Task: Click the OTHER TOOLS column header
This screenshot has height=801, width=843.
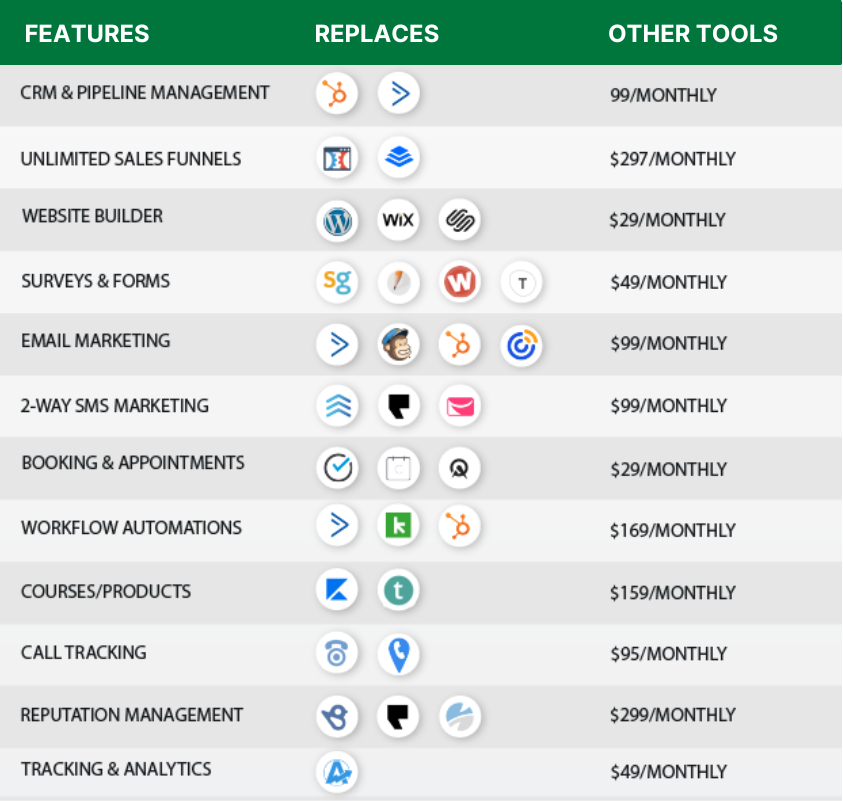Action: 693,33
